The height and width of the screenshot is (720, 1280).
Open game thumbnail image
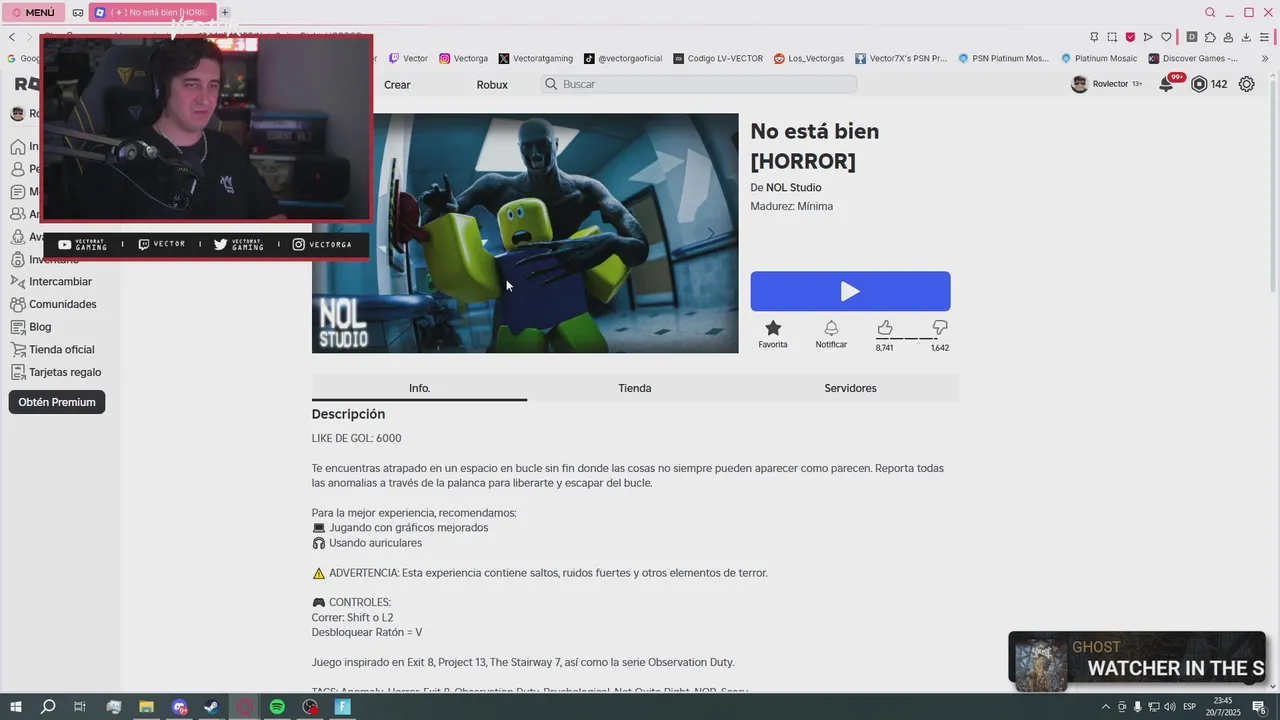pos(525,233)
